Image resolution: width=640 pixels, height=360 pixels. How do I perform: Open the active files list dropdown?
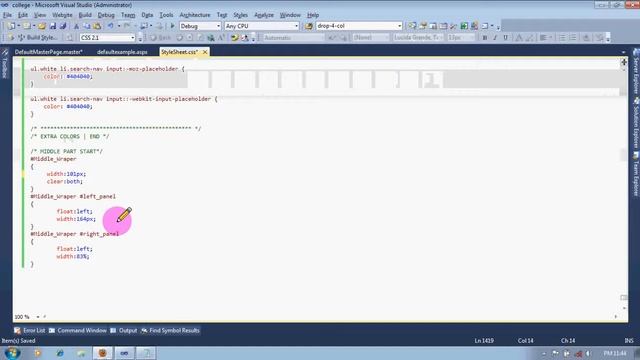click(x=623, y=52)
